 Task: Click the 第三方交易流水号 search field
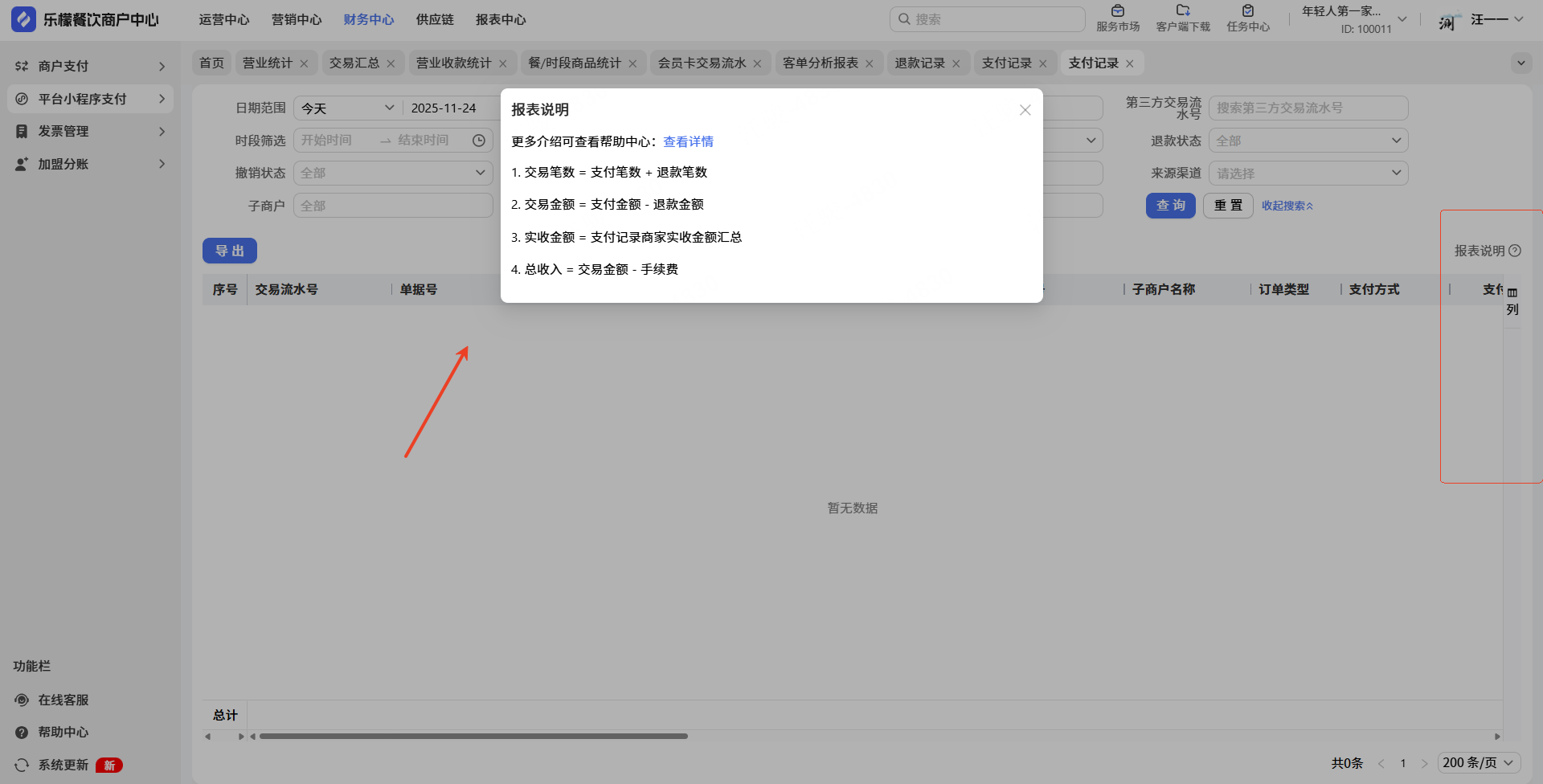coord(1308,108)
